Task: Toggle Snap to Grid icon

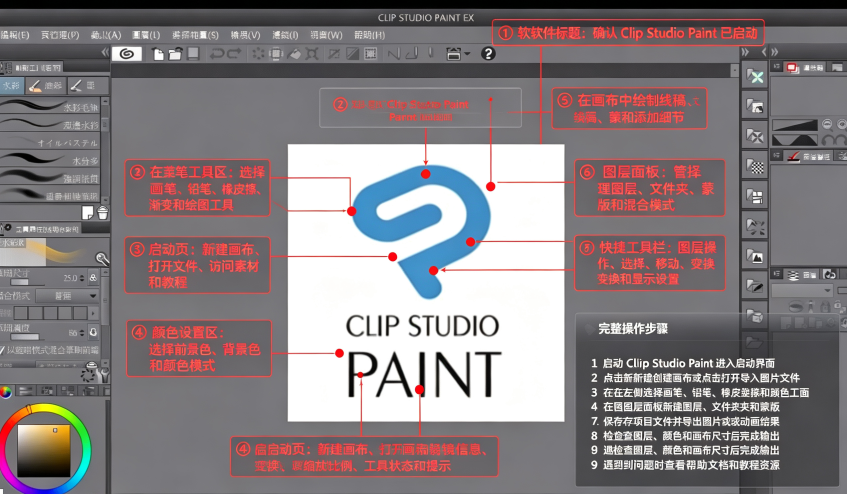Action: 431,53
